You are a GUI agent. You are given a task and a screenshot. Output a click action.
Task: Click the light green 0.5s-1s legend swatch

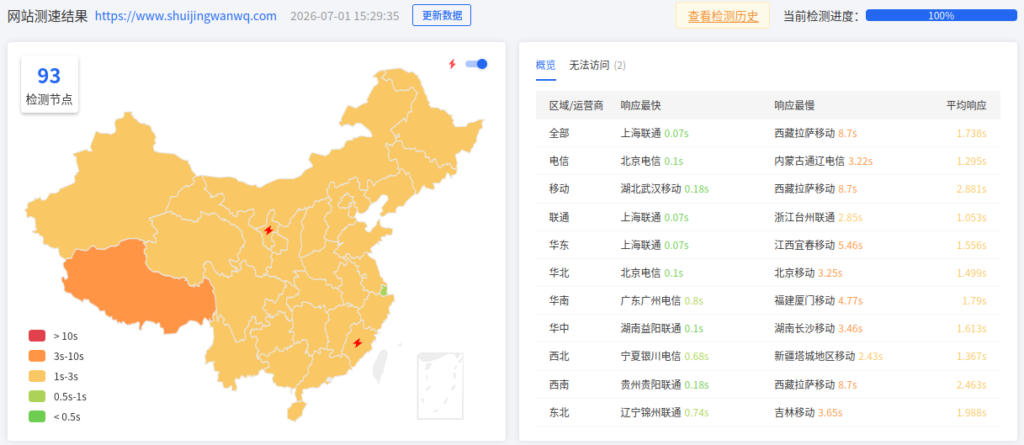point(37,396)
